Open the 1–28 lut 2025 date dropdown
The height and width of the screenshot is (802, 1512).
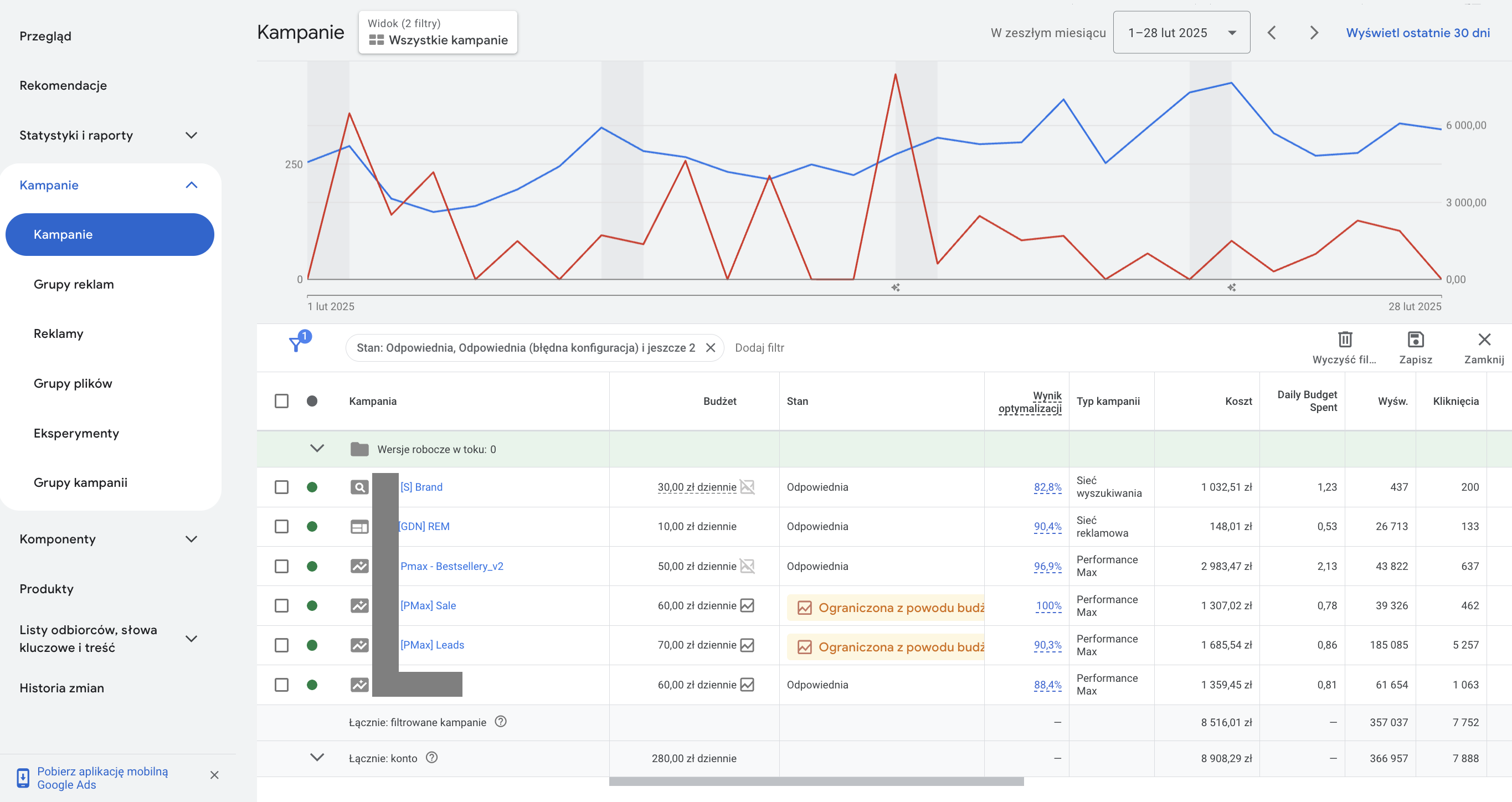tap(1181, 33)
